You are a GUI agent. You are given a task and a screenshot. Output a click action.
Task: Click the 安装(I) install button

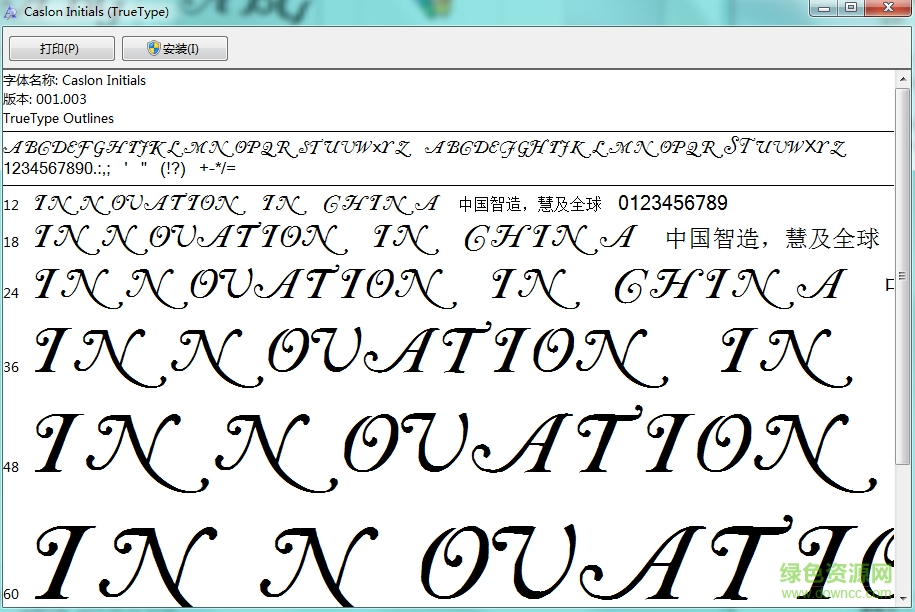[175, 47]
